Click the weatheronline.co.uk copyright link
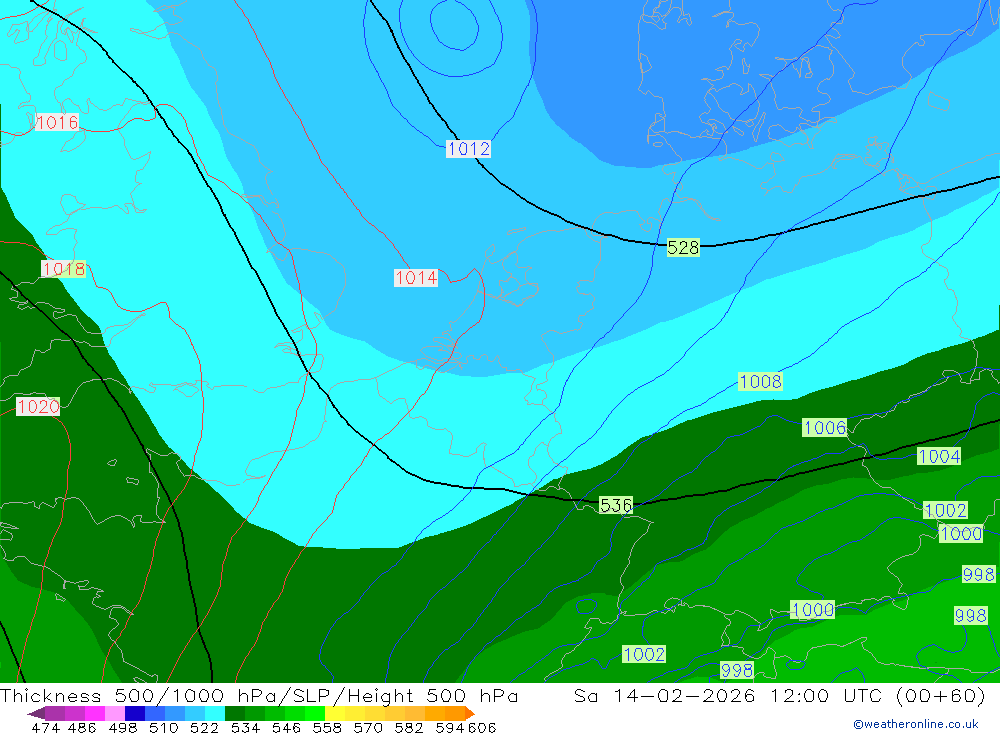Viewport: 1000px width, 733px height. (916, 724)
